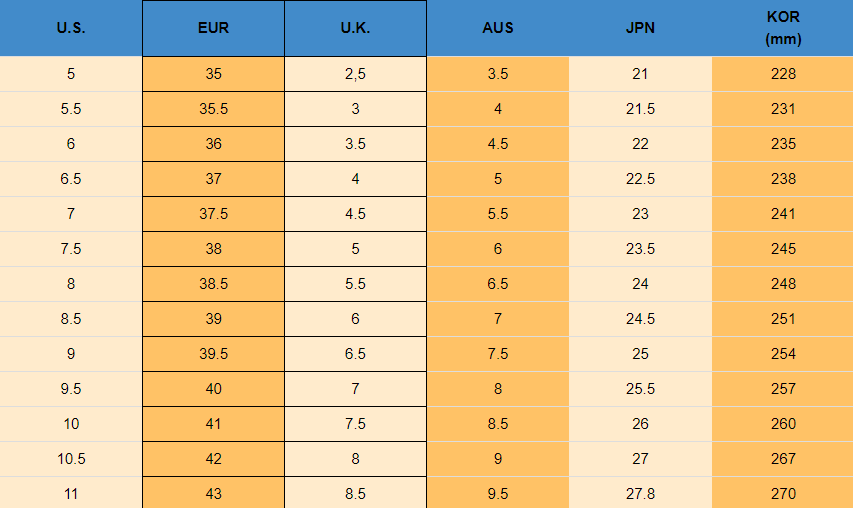The width and height of the screenshot is (853, 508).
Task: Click the U.S. column header
Action: (x=71, y=28)
